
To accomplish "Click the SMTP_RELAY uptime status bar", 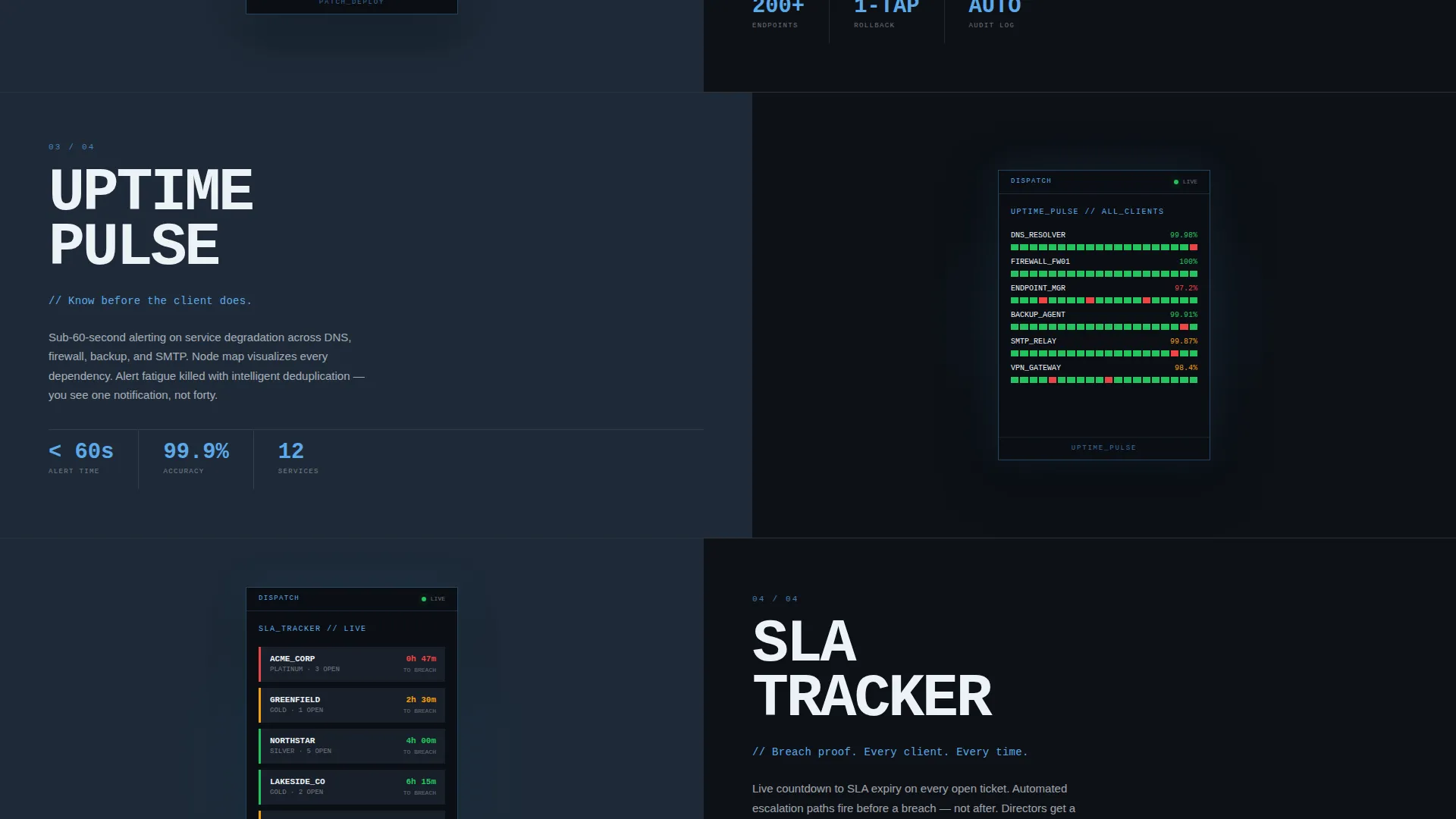I will 1104,354.
